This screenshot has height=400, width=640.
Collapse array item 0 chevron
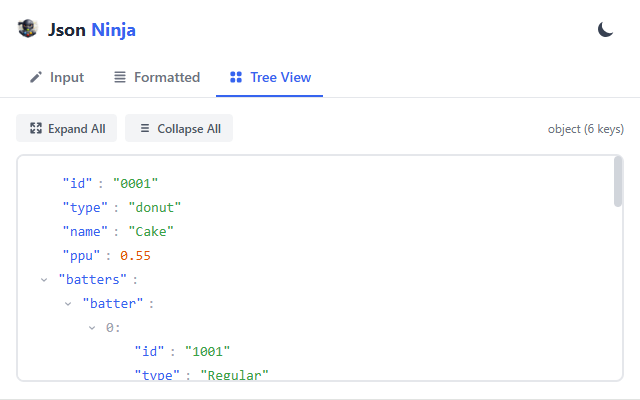click(x=92, y=328)
